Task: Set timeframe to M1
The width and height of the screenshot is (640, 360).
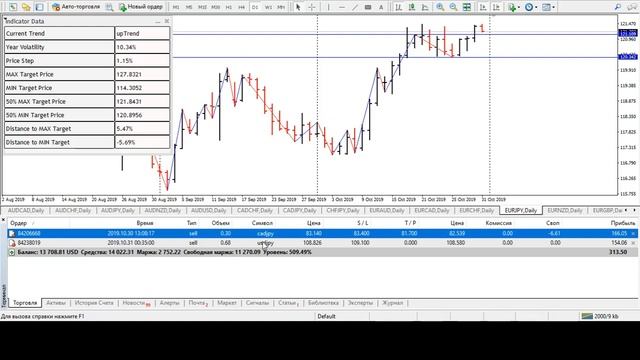Action: coord(176,7)
